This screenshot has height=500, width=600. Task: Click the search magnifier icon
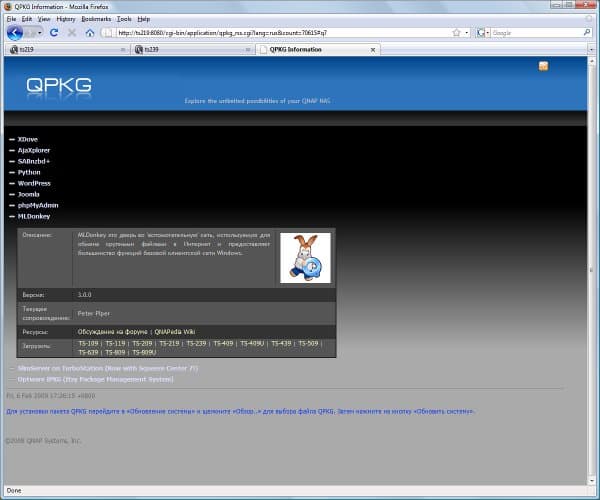(587, 33)
